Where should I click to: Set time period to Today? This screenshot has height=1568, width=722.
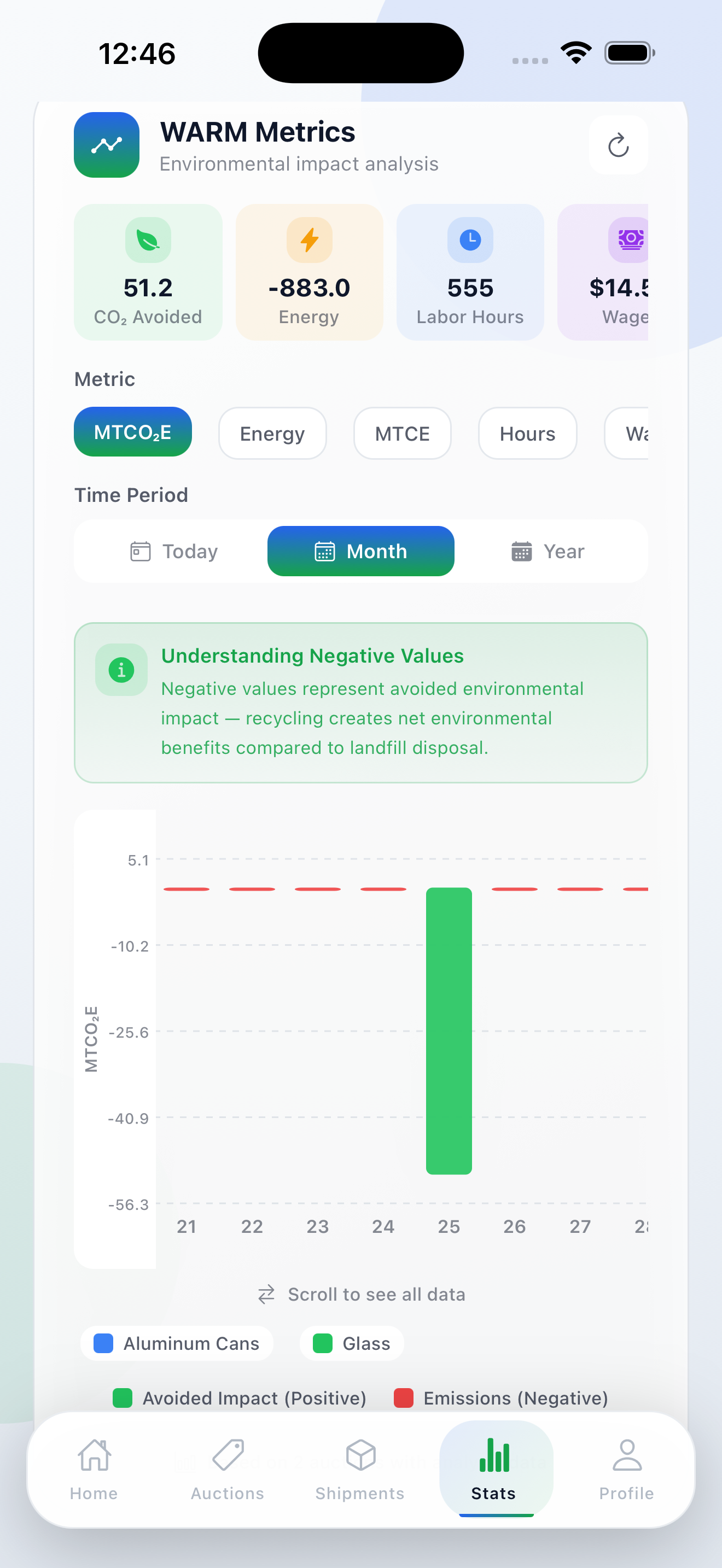point(174,552)
